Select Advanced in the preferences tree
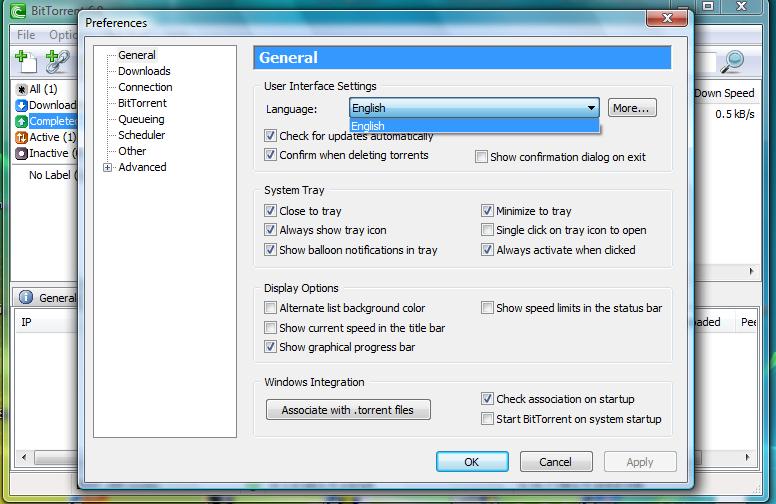 click(142, 167)
